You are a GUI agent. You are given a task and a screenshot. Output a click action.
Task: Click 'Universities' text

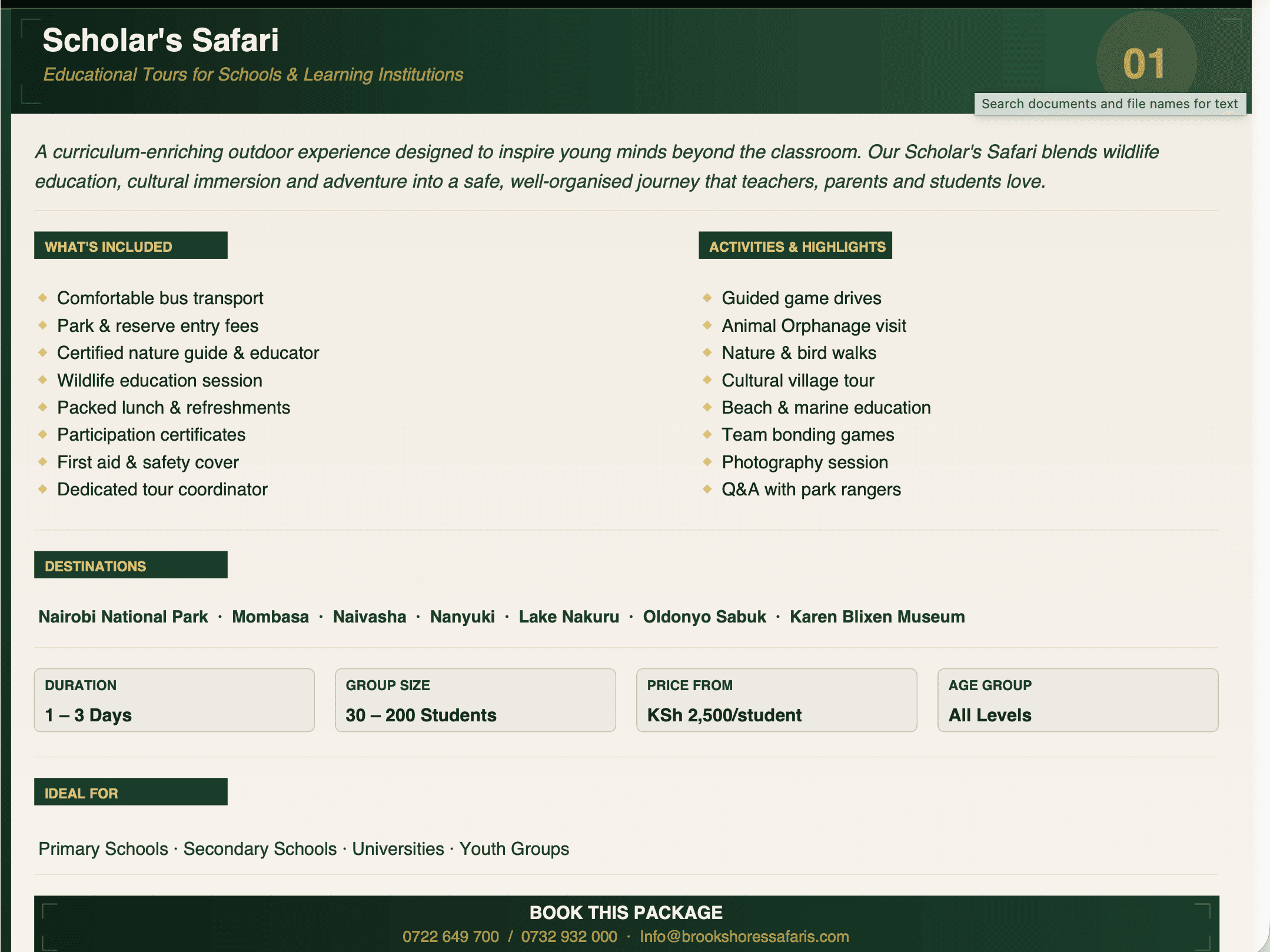[398, 849]
